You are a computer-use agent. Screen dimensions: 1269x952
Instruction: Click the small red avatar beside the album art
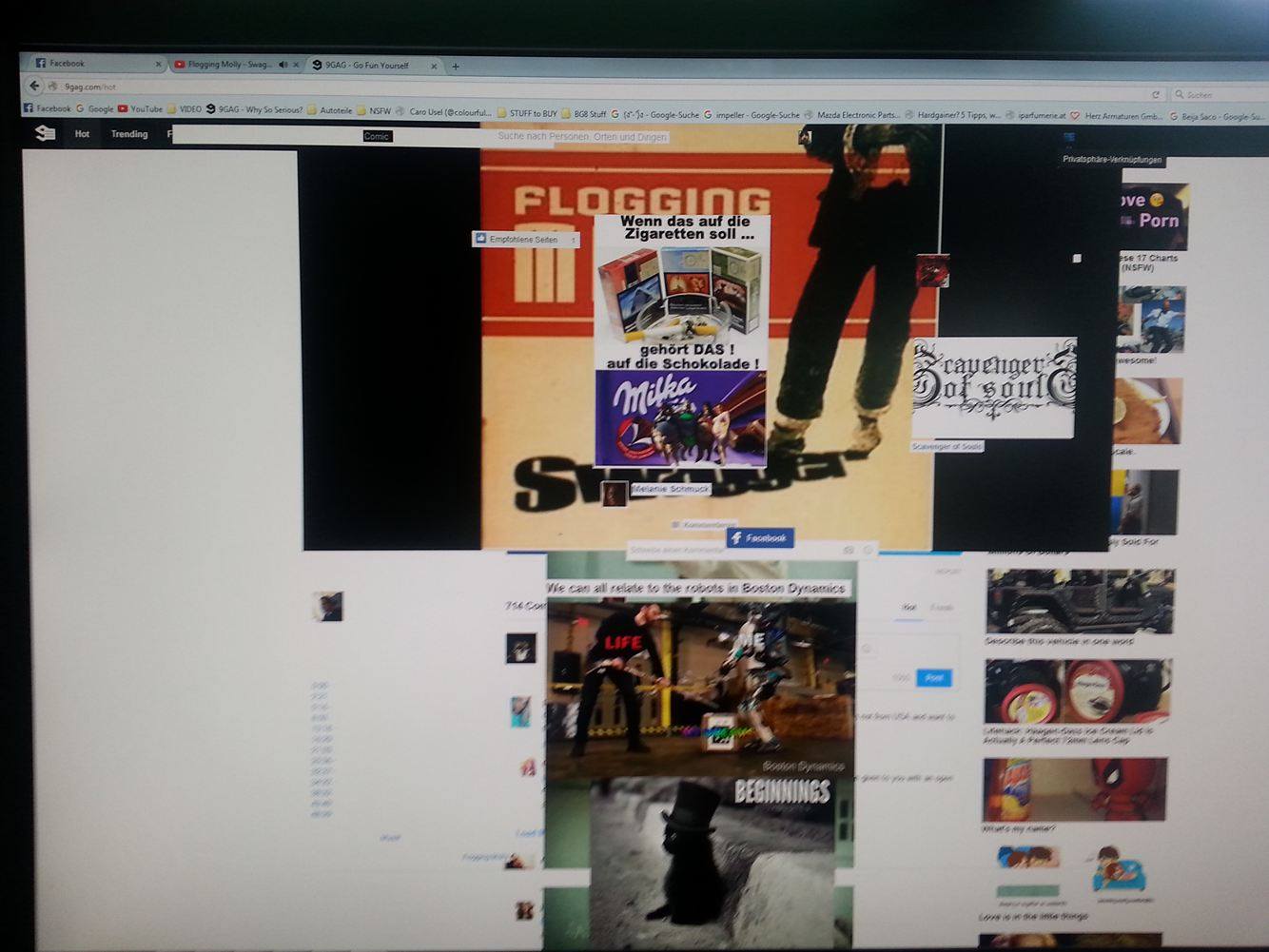tap(932, 271)
